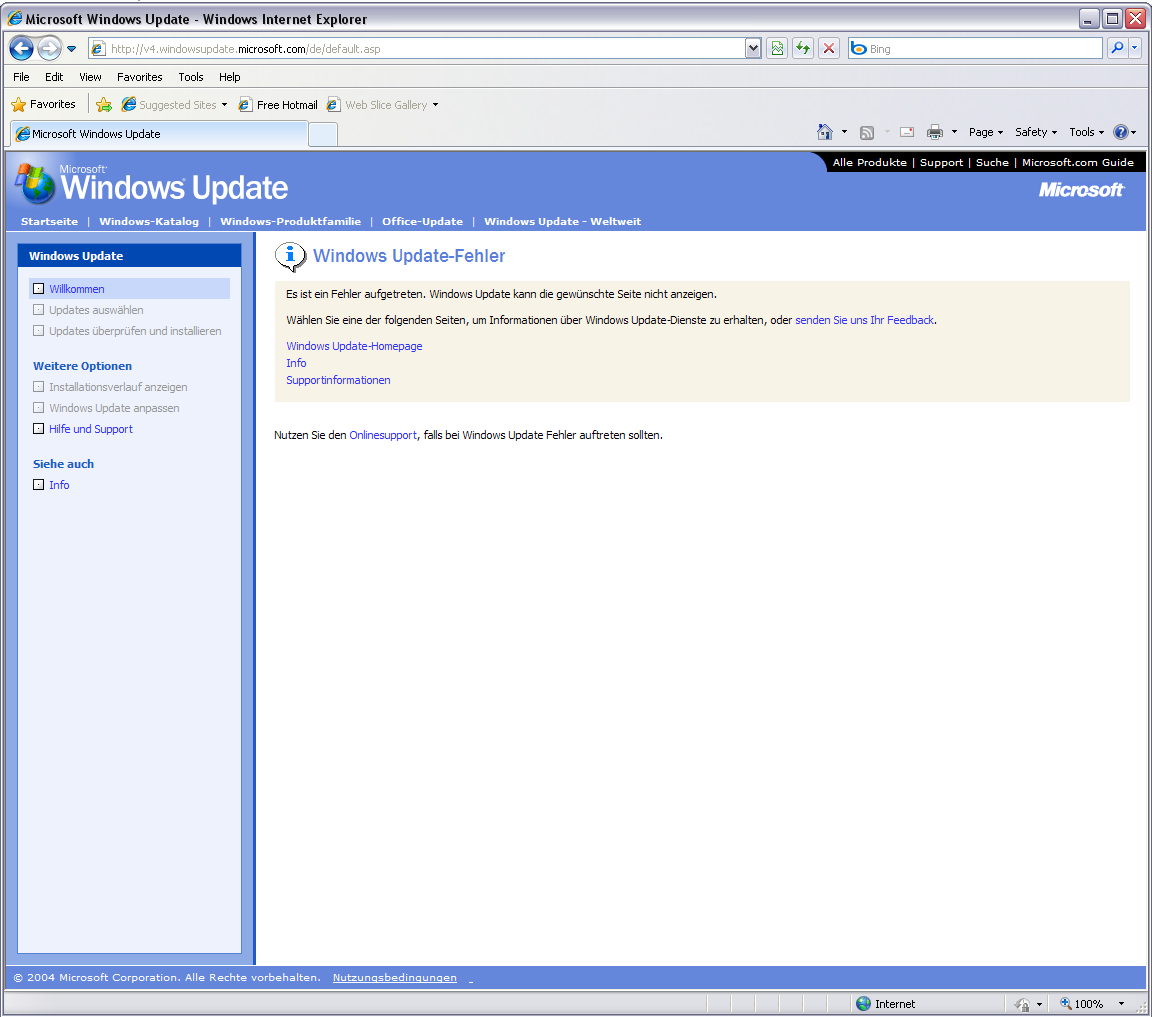Open the Print options dropdown arrow

point(954,132)
